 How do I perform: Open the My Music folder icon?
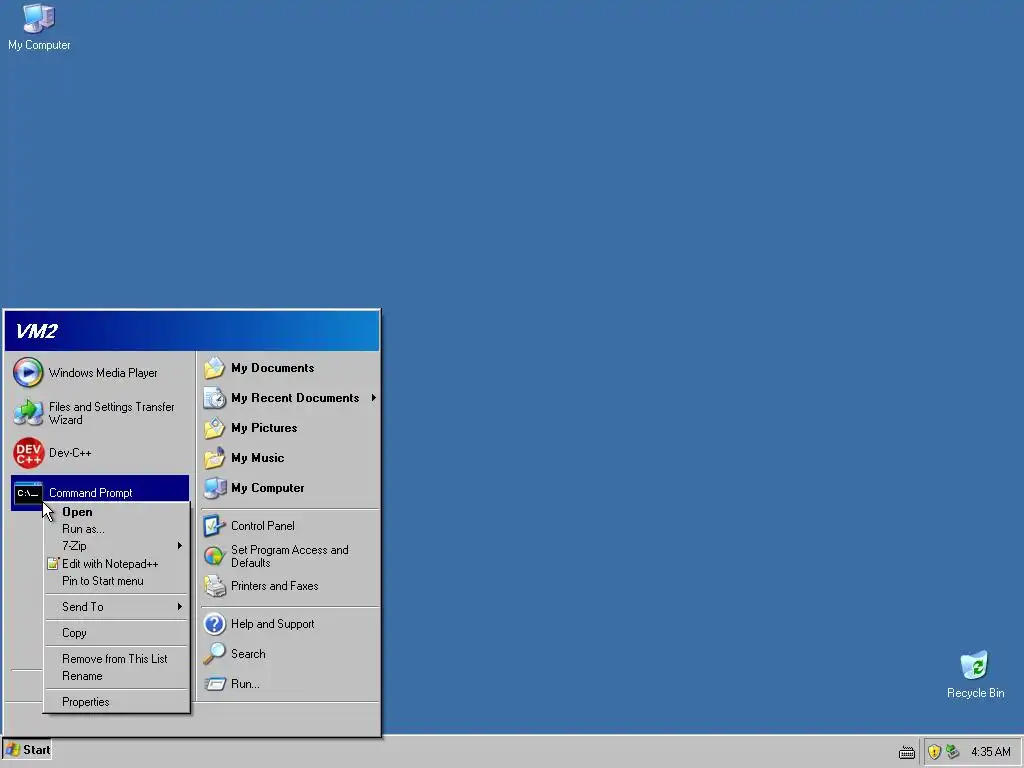[214, 458]
